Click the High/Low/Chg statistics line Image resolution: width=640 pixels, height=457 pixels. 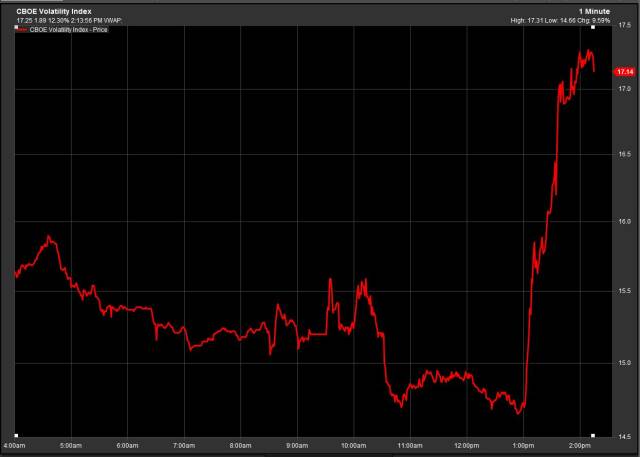[x=560, y=20]
